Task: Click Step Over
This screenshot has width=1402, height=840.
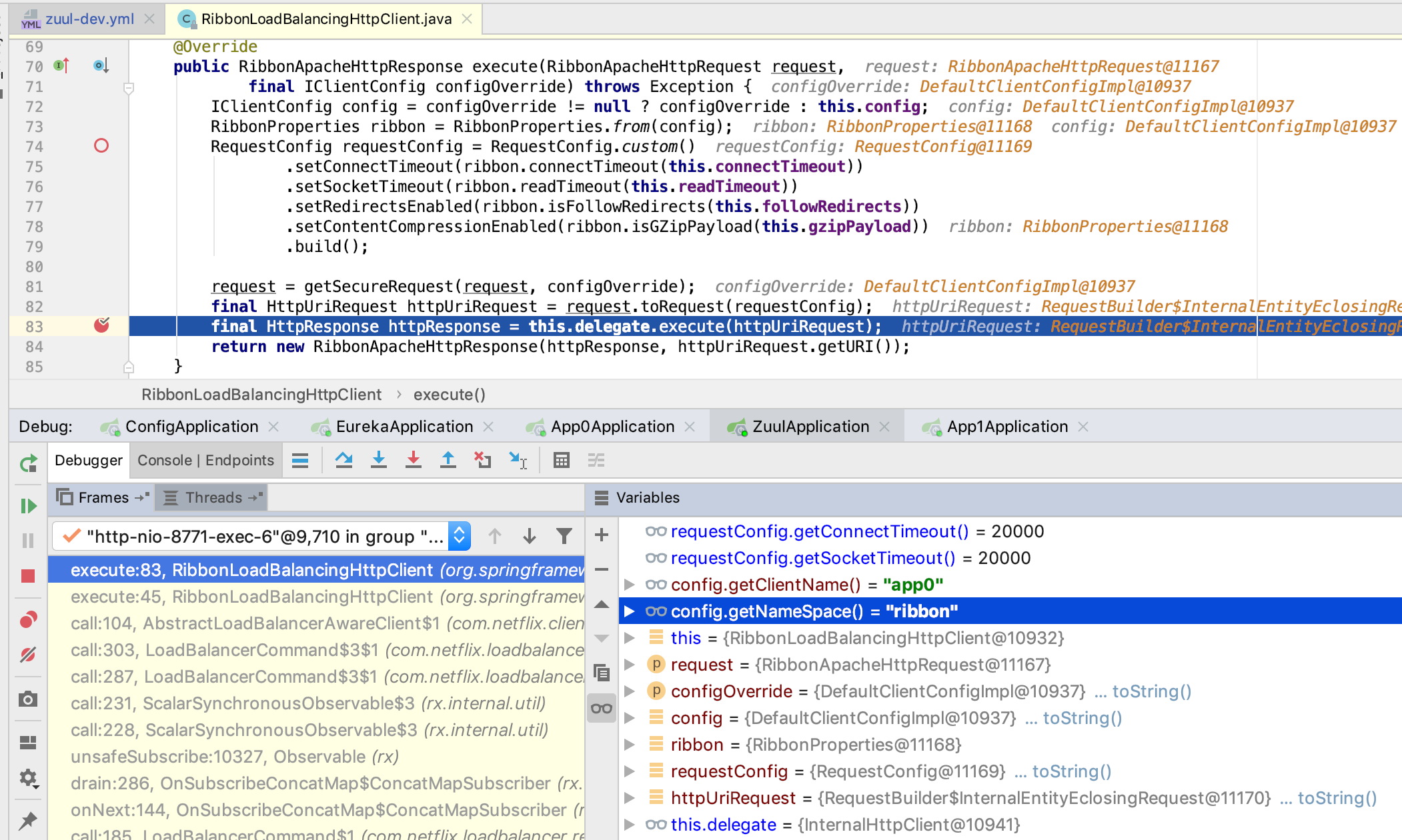Action: (x=344, y=460)
